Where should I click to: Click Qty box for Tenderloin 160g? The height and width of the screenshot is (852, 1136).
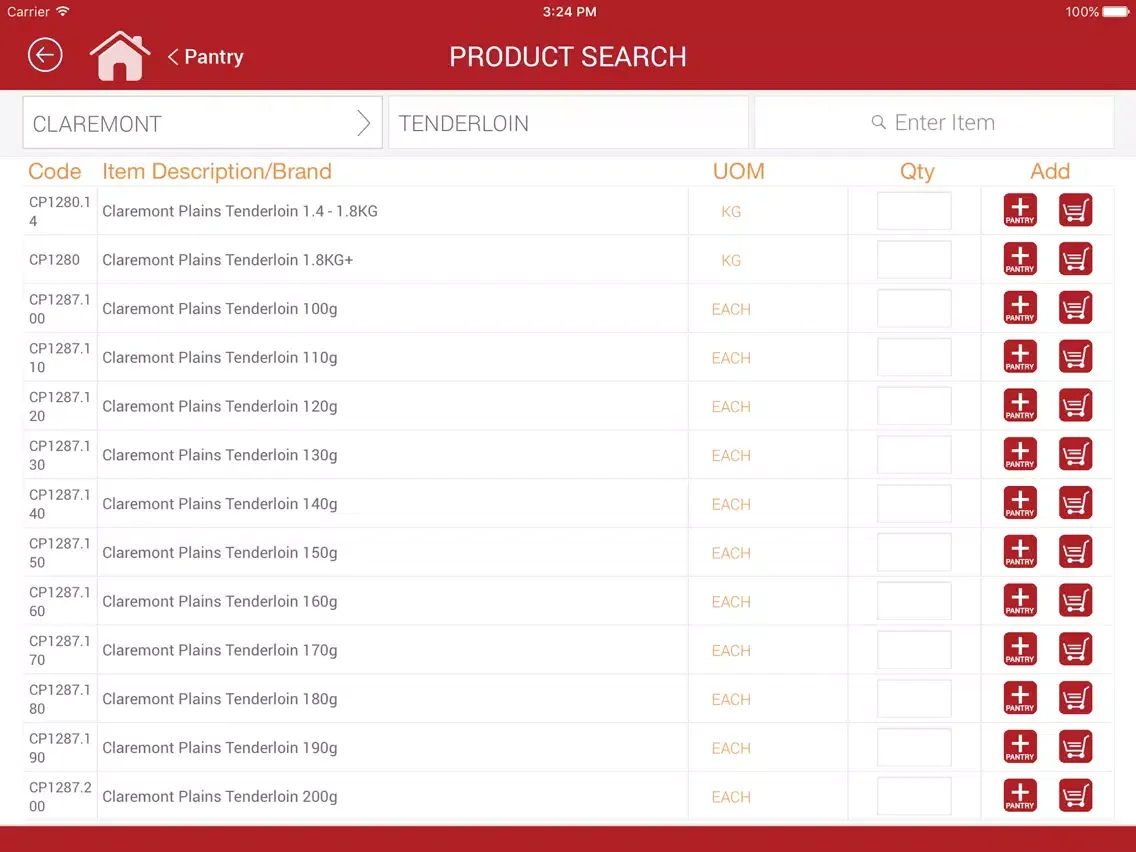click(x=914, y=601)
